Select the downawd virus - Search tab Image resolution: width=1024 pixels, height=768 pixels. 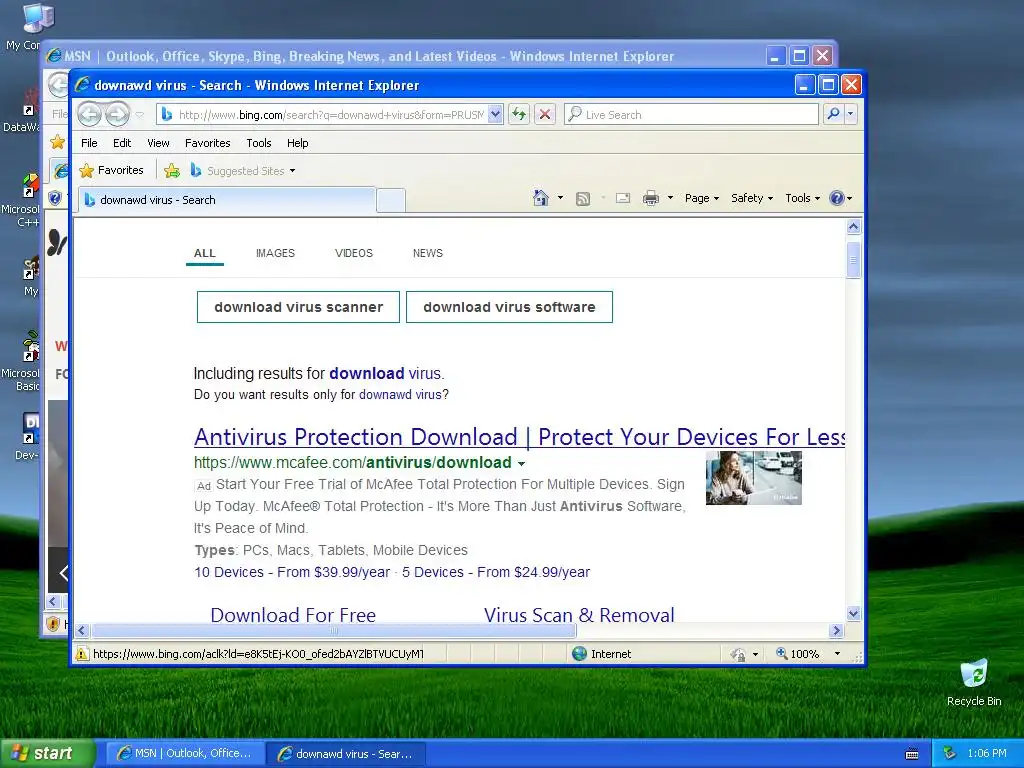click(227, 200)
